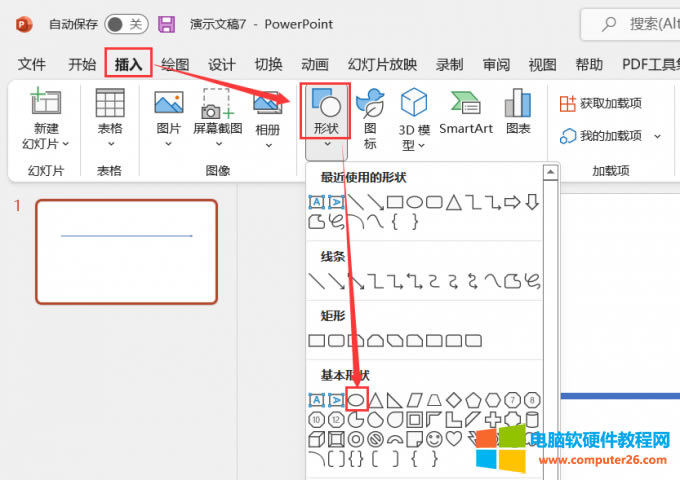
Task: Choose Curved Connector in 线条 section
Action: point(434,281)
